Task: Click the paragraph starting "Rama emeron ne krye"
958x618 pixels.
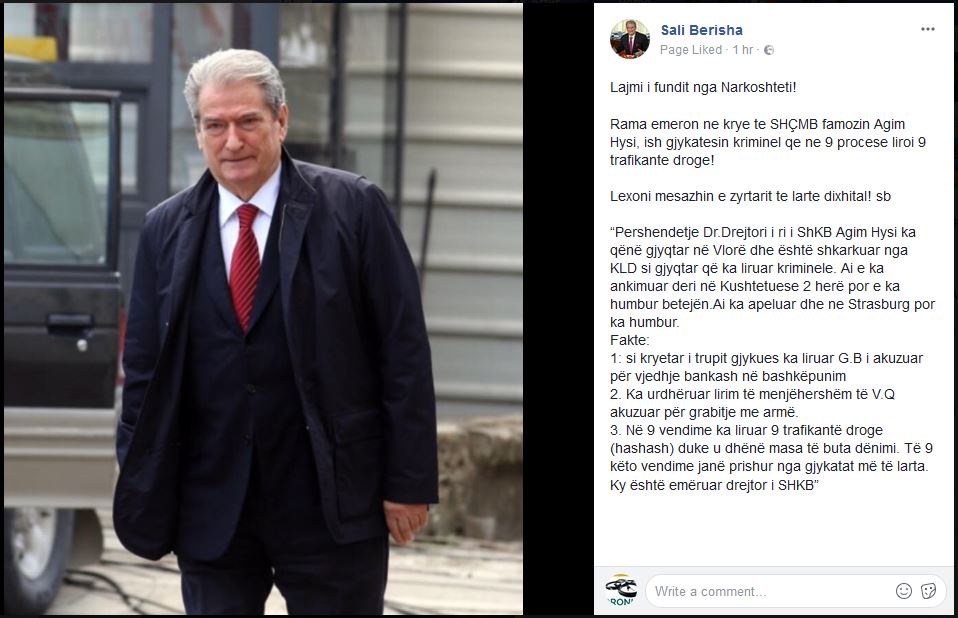Action: click(768, 142)
